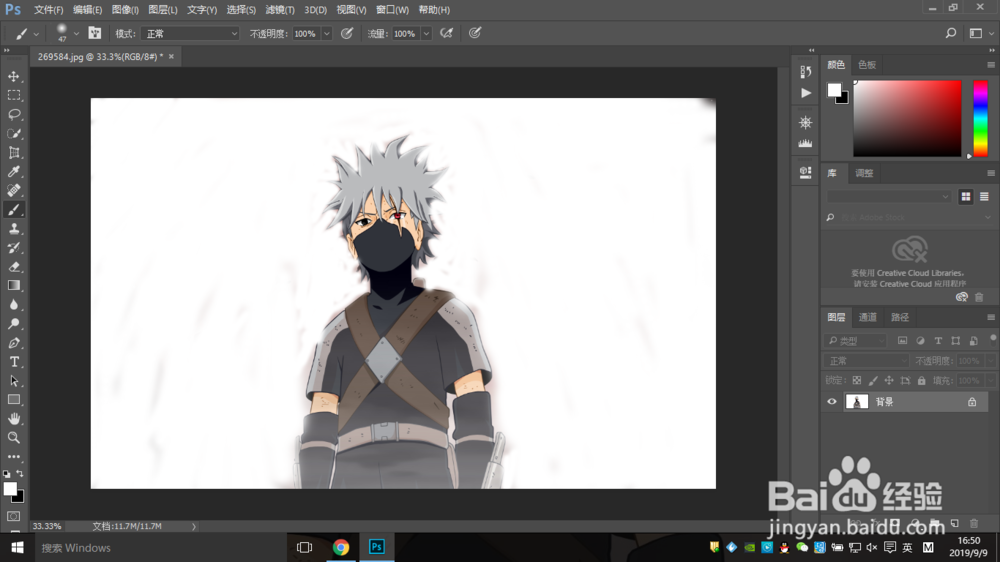Select the Lasso tool
Screen dimensions: 1000x562
click(x=14, y=115)
